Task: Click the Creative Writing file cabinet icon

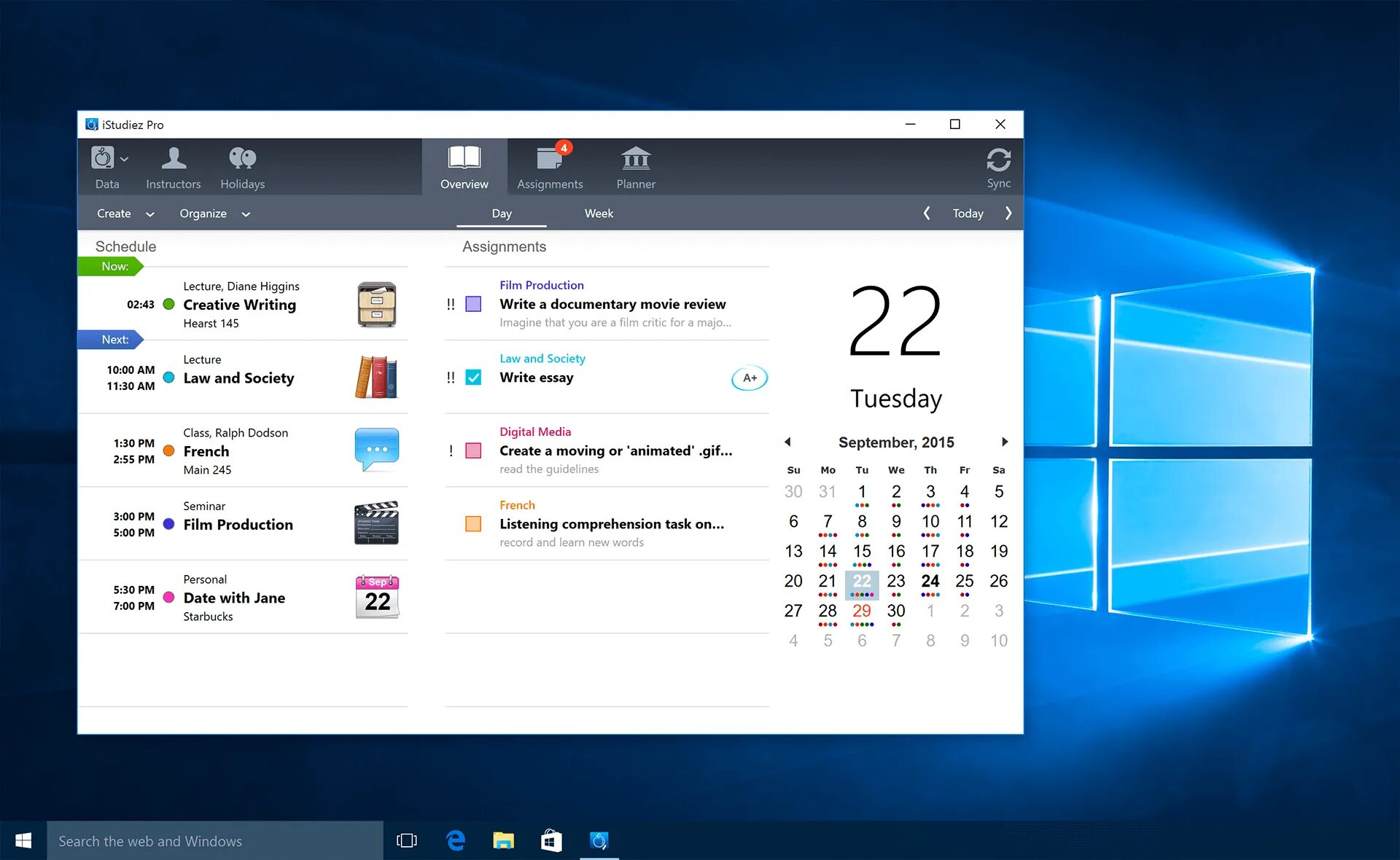Action: pos(377,304)
